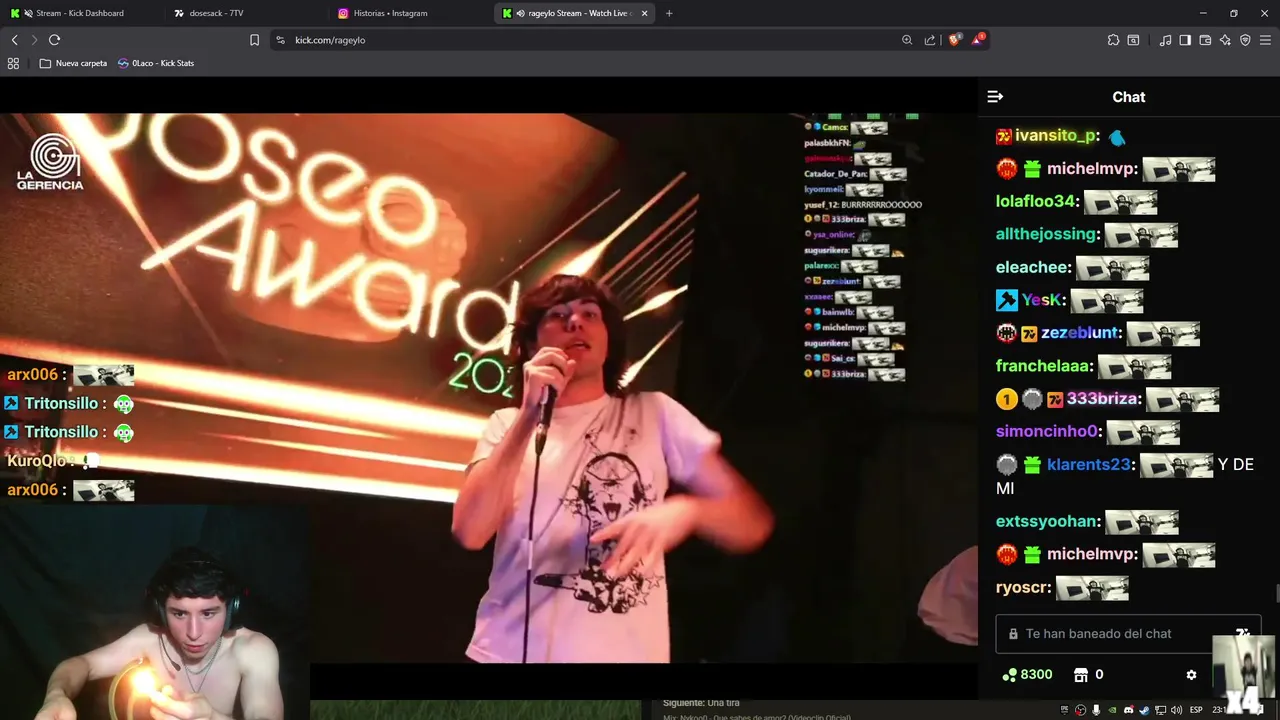Open the 0Laco - Kick Stats bookmark

[x=156, y=63]
